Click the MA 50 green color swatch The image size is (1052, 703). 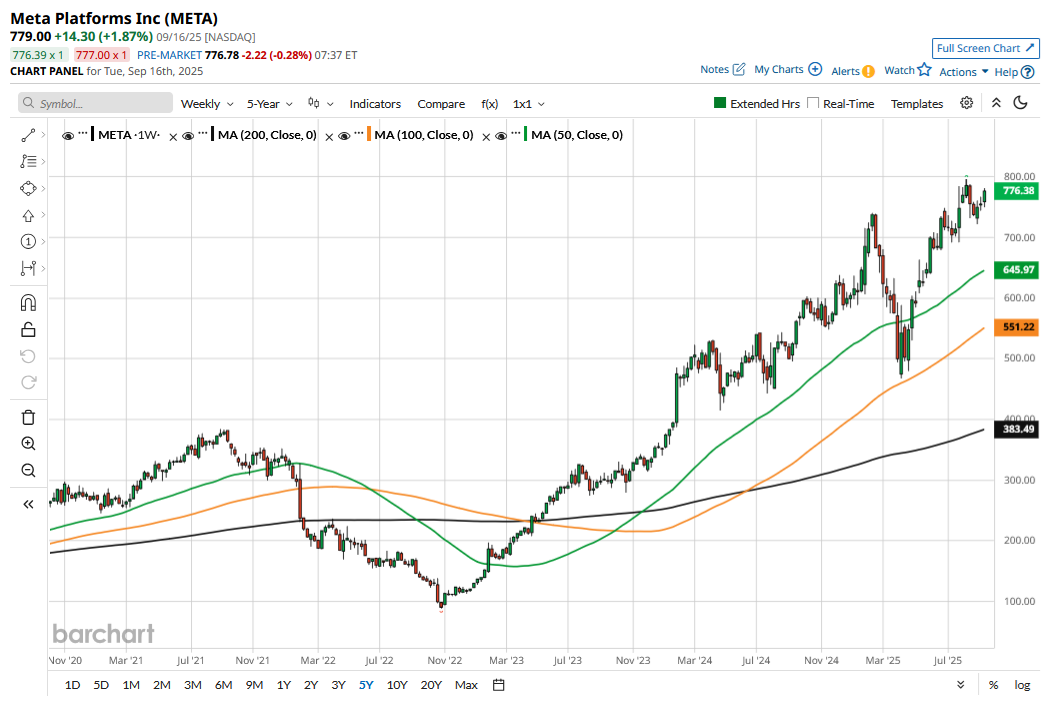pyautogui.click(x=525, y=134)
